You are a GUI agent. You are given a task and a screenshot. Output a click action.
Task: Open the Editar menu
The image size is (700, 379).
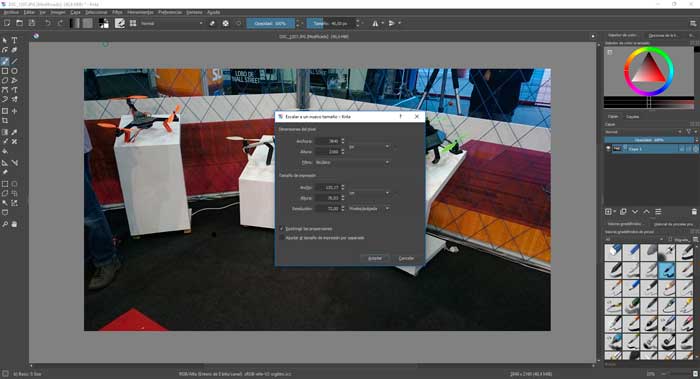[29, 12]
